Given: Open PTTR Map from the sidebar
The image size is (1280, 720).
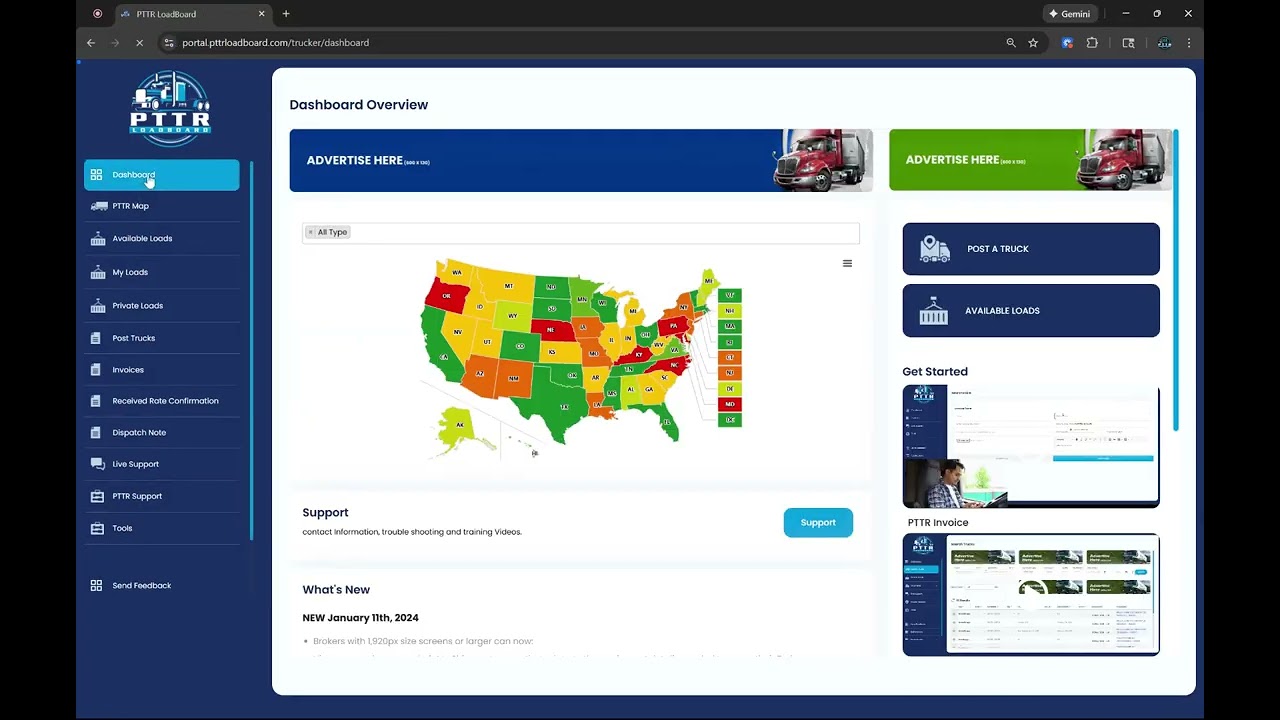Looking at the screenshot, I should pos(162,206).
